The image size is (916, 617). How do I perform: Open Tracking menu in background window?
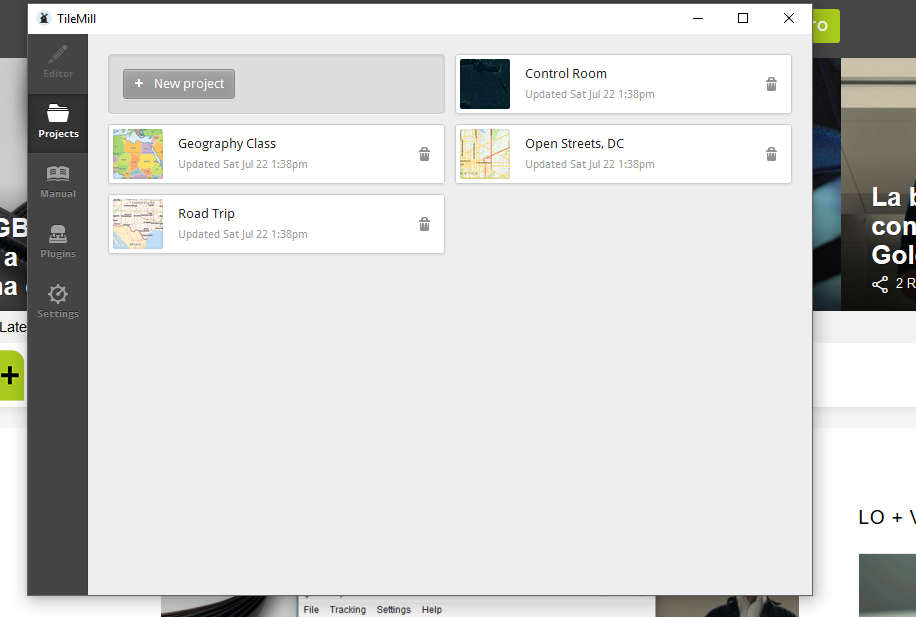[348, 610]
